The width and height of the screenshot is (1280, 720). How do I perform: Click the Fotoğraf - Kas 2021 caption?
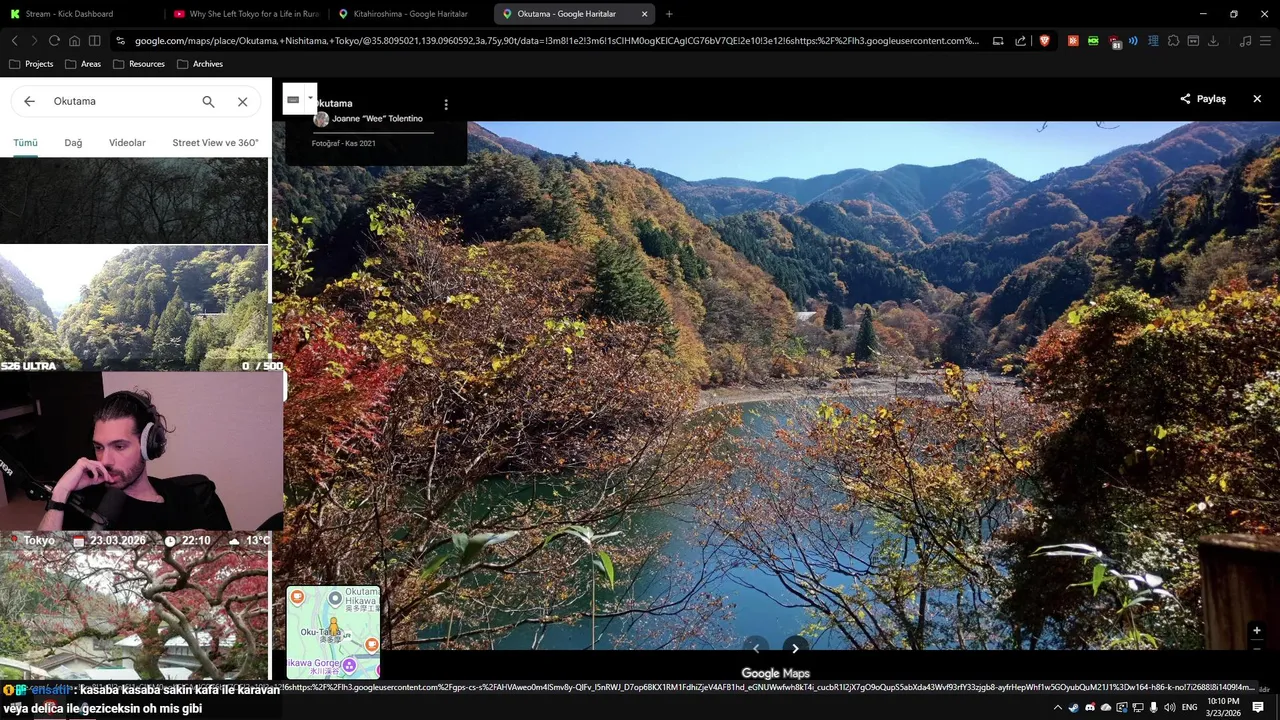343,143
